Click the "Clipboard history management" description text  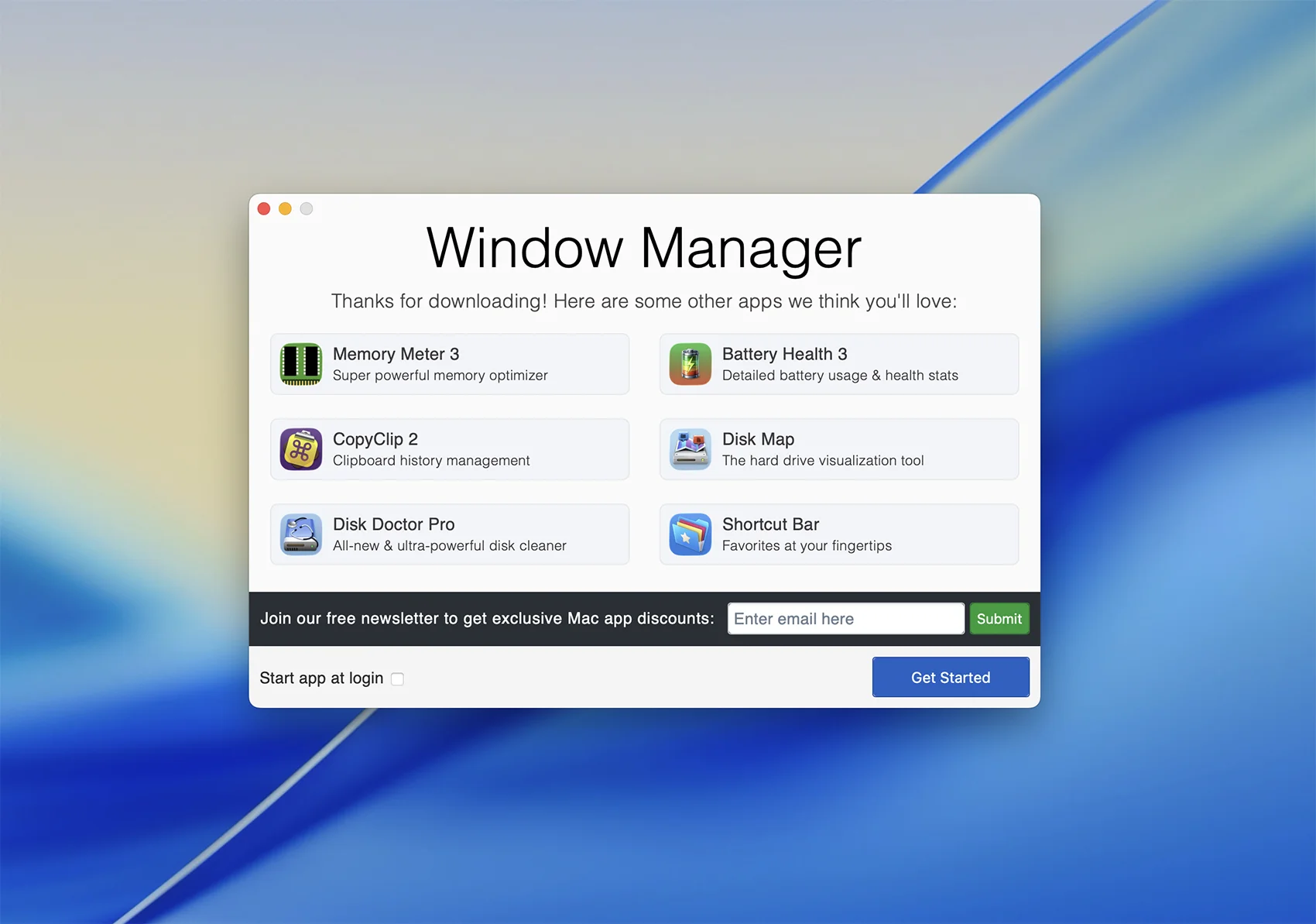click(431, 461)
